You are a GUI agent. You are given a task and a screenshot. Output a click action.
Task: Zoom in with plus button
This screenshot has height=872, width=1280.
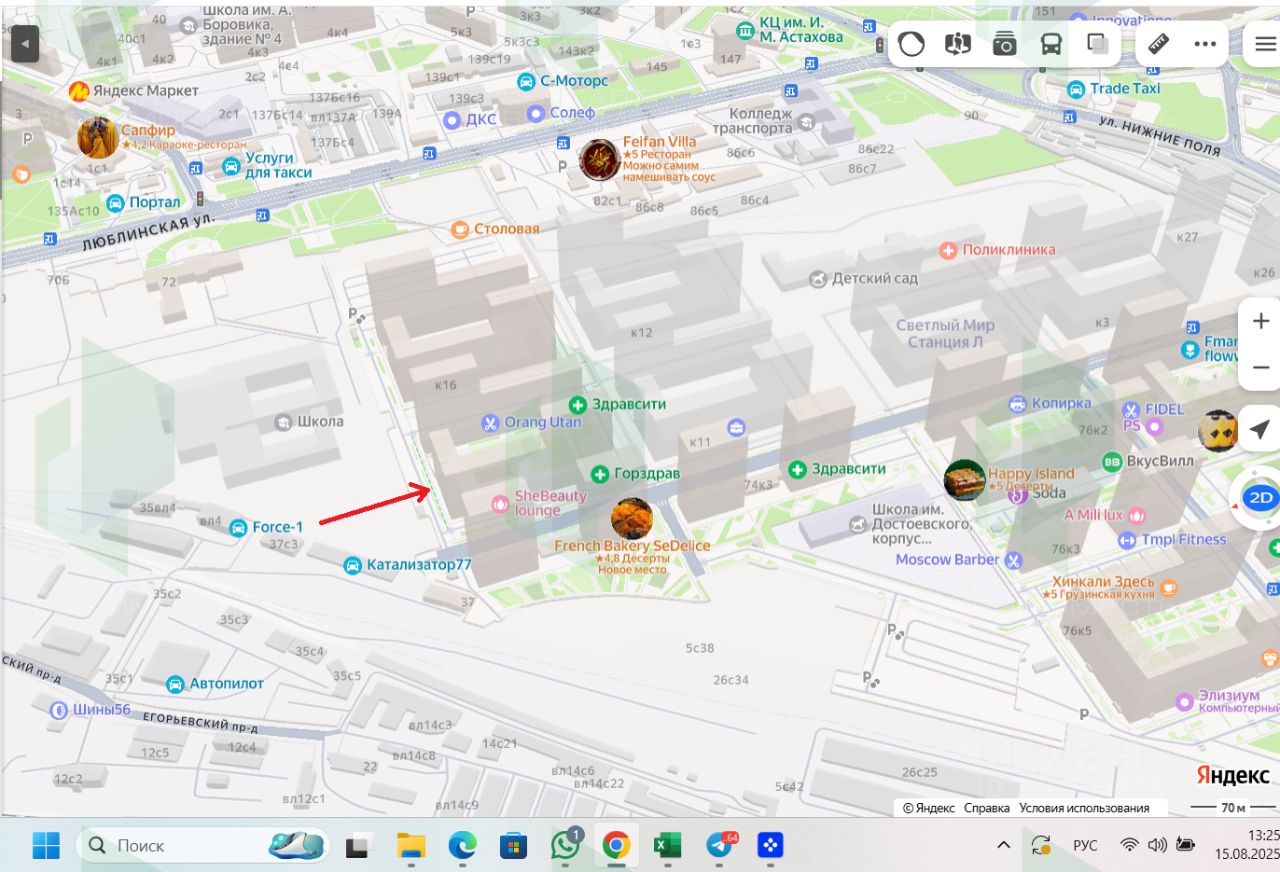(x=1261, y=321)
